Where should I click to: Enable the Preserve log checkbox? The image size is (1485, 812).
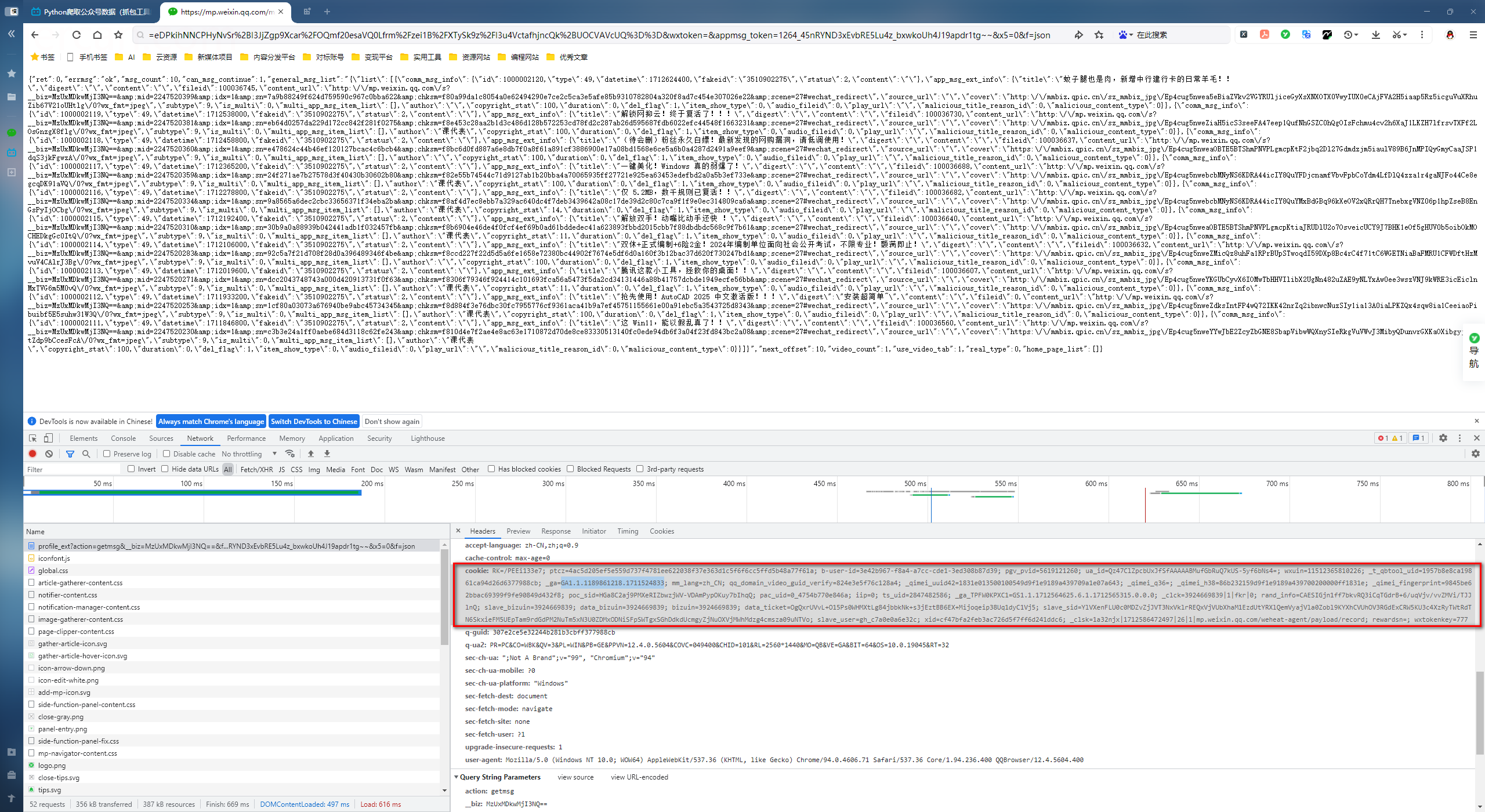107,454
